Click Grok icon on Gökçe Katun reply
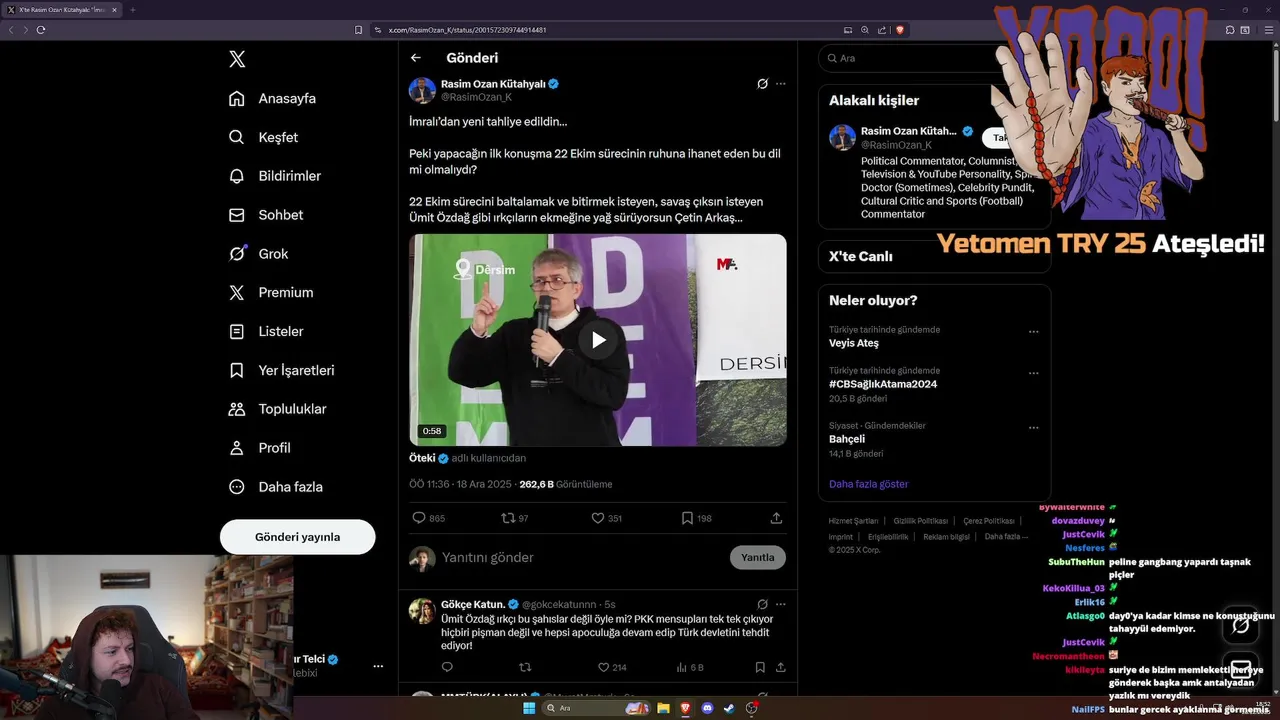 click(x=762, y=604)
